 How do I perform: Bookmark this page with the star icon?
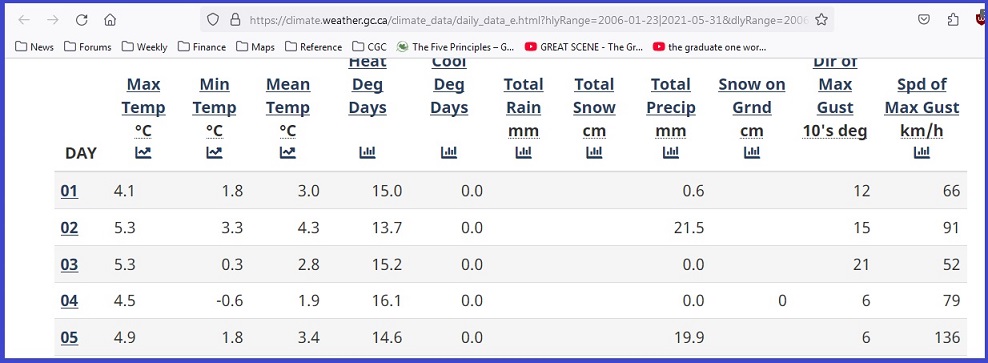821,20
